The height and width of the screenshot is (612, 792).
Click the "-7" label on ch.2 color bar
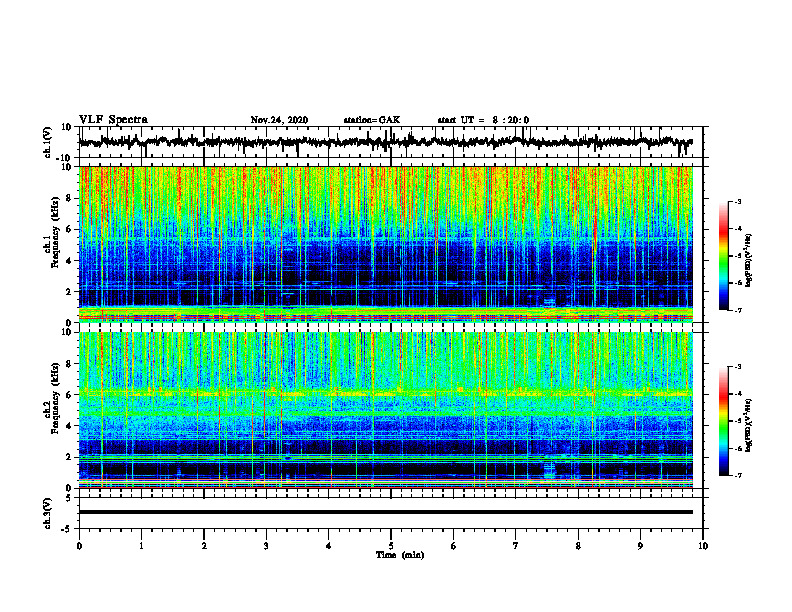tap(738, 475)
